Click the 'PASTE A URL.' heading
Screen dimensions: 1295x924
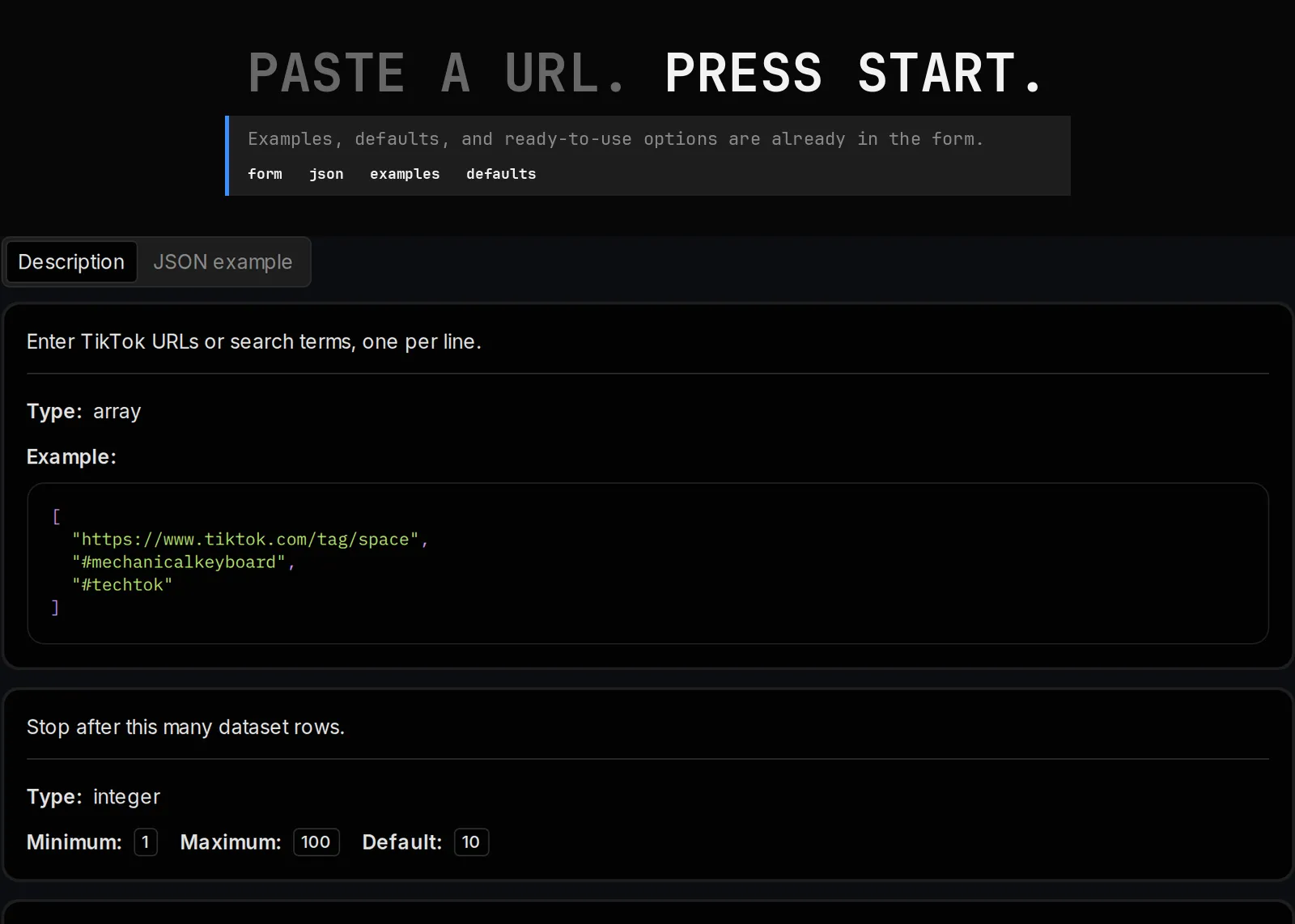pyautogui.click(x=437, y=73)
